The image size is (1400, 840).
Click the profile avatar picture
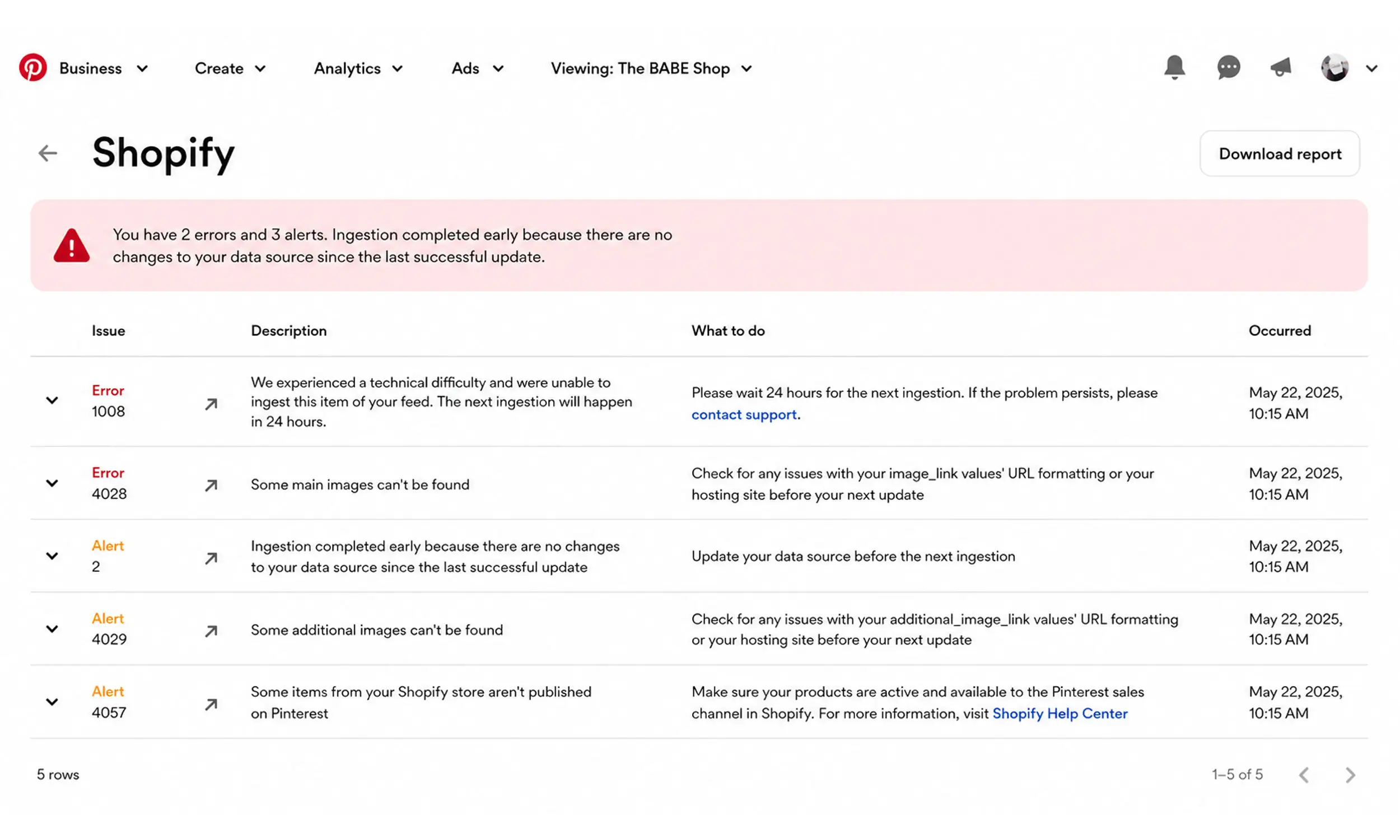click(x=1334, y=68)
